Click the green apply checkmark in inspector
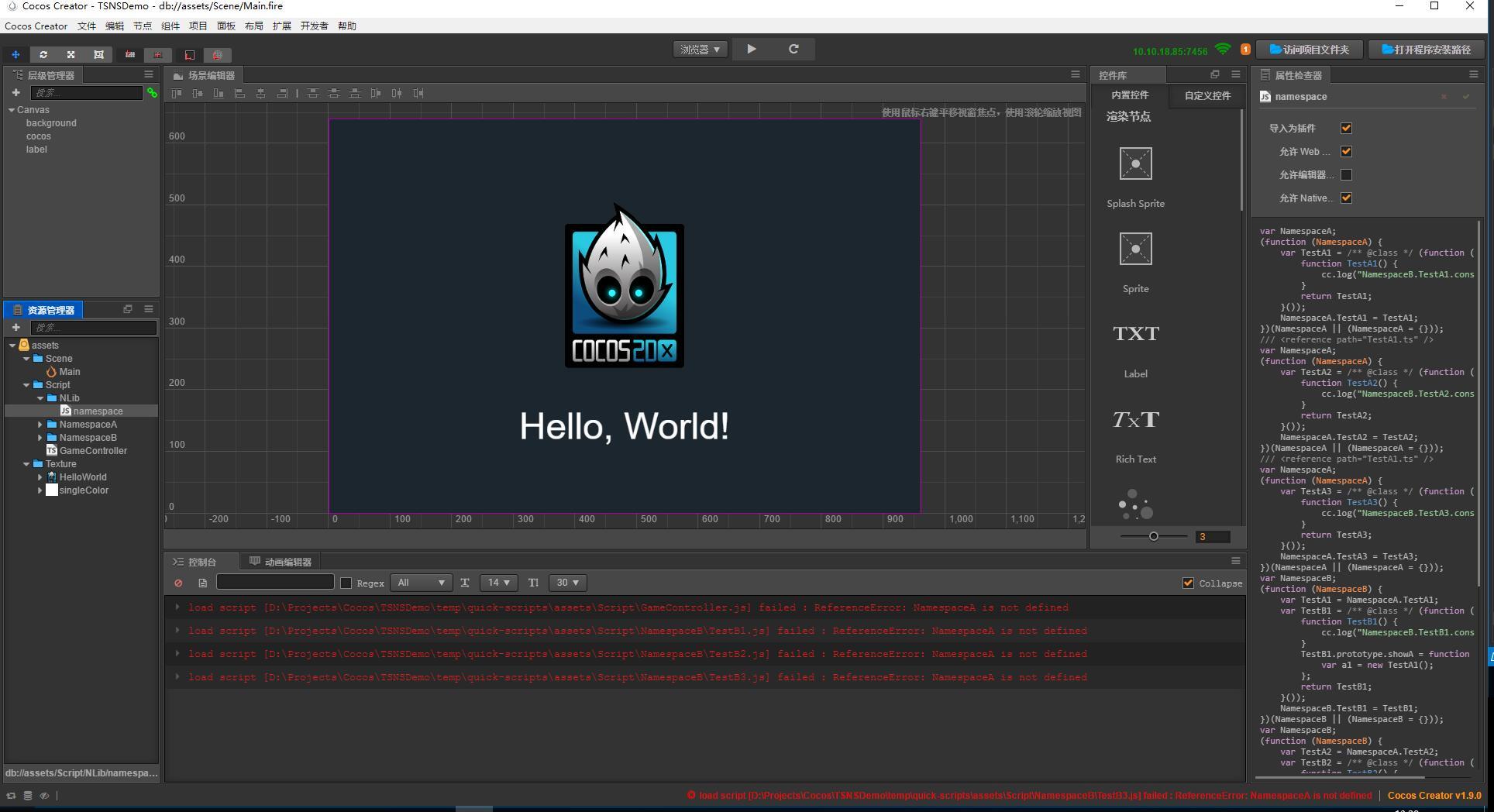This screenshot has height=812, width=1494. point(1466,97)
